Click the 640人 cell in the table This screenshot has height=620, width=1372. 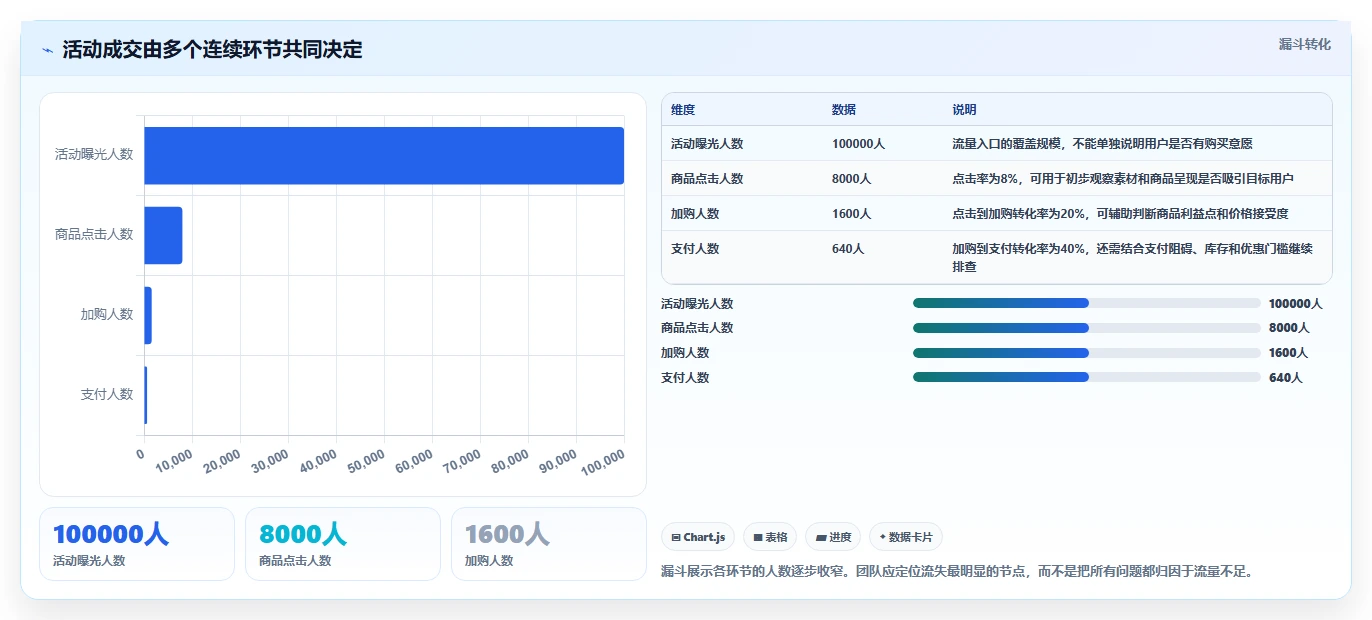click(848, 248)
